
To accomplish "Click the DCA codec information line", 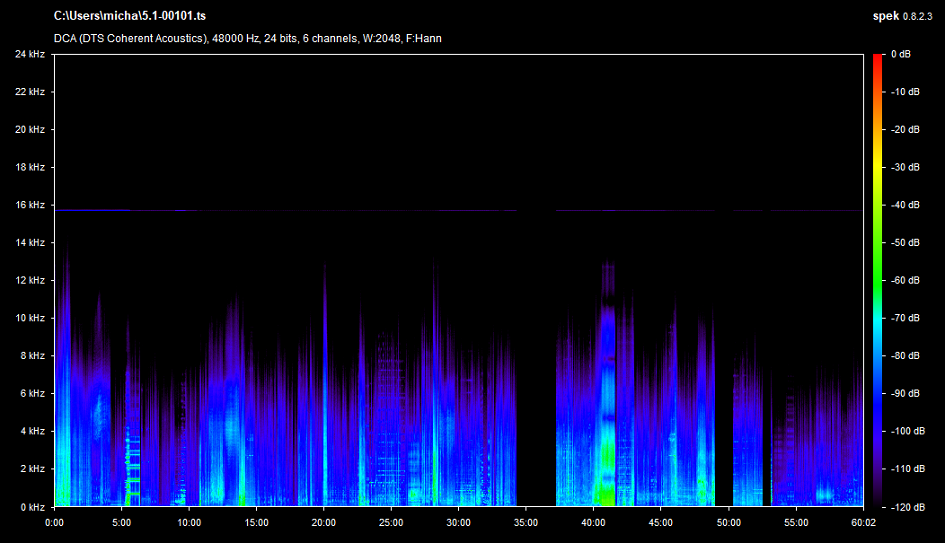I will coord(248,38).
